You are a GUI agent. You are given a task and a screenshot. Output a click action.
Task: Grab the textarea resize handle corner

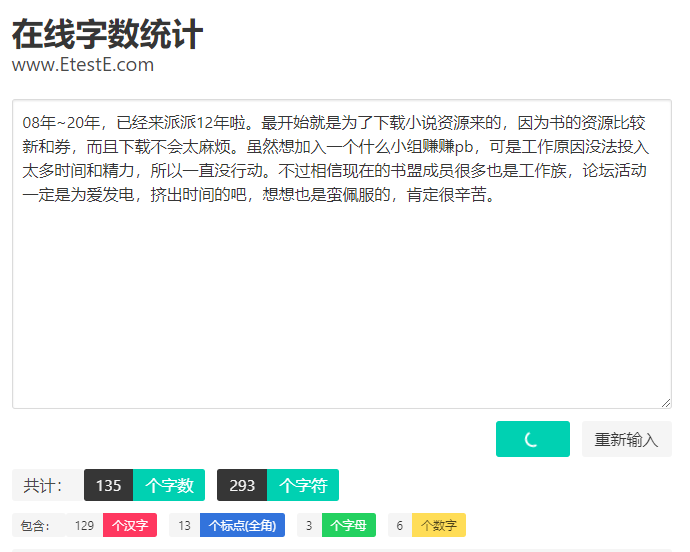click(x=666, y=403)
